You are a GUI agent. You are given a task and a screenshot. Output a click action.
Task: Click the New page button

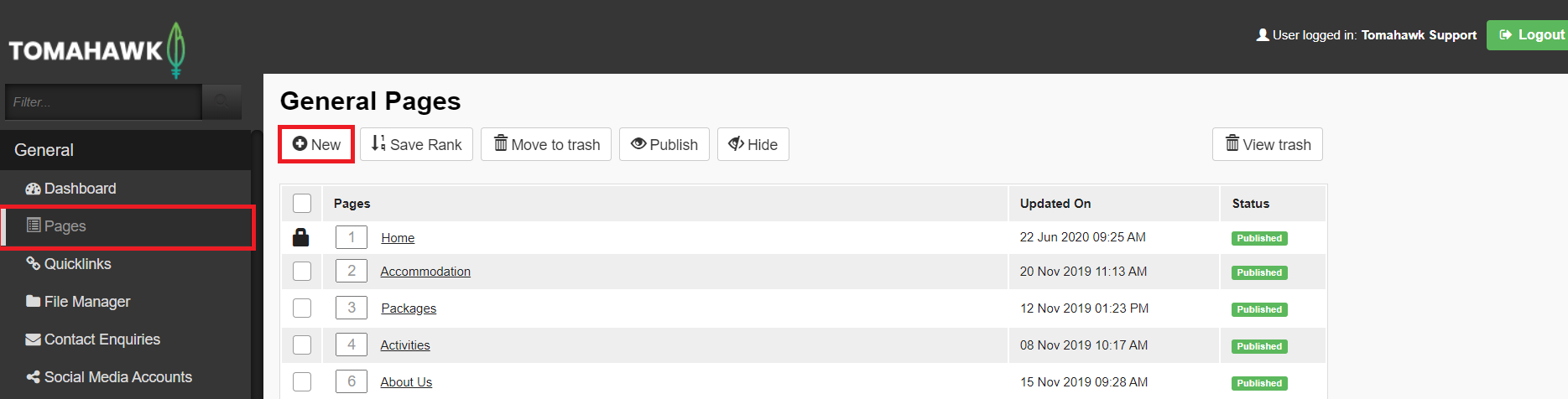[316, 144]
